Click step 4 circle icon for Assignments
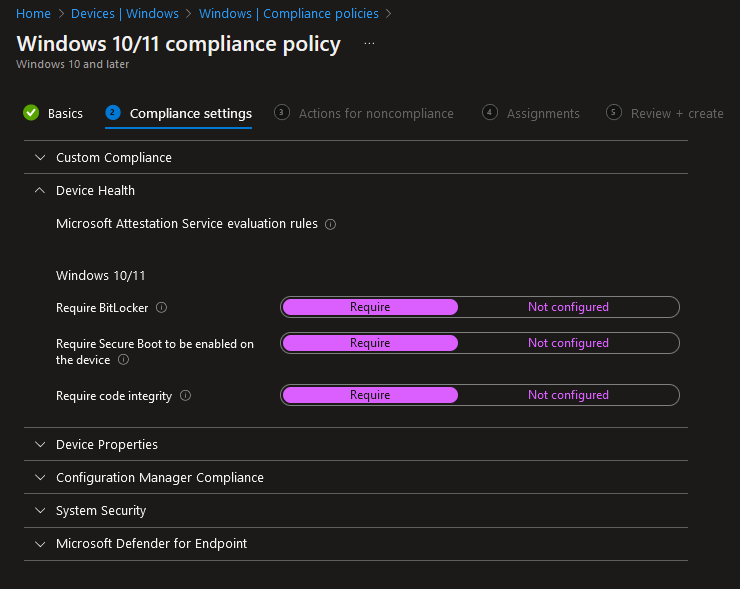This screenshot has width=740, height=589. click(490, 113)
